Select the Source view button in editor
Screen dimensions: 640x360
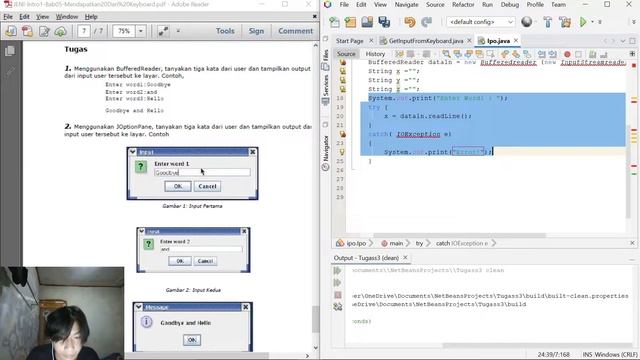tap(346, 54)
